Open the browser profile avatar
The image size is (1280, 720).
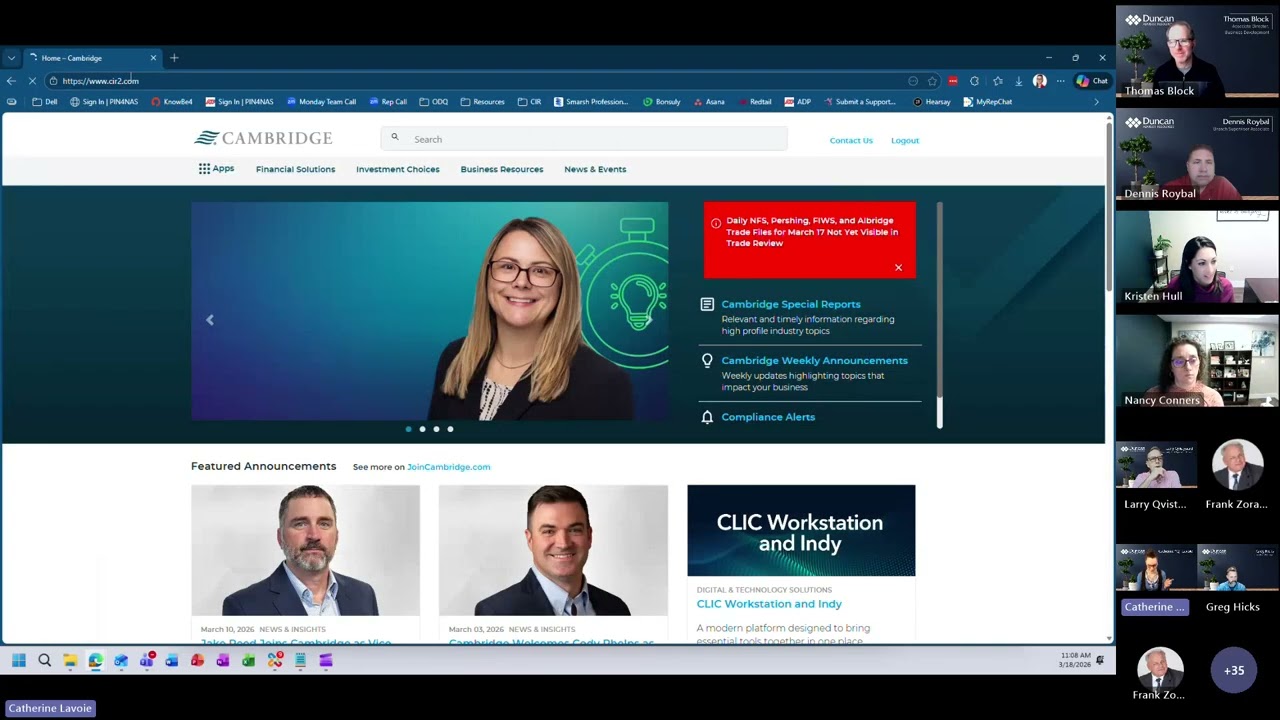point(1040,81)
